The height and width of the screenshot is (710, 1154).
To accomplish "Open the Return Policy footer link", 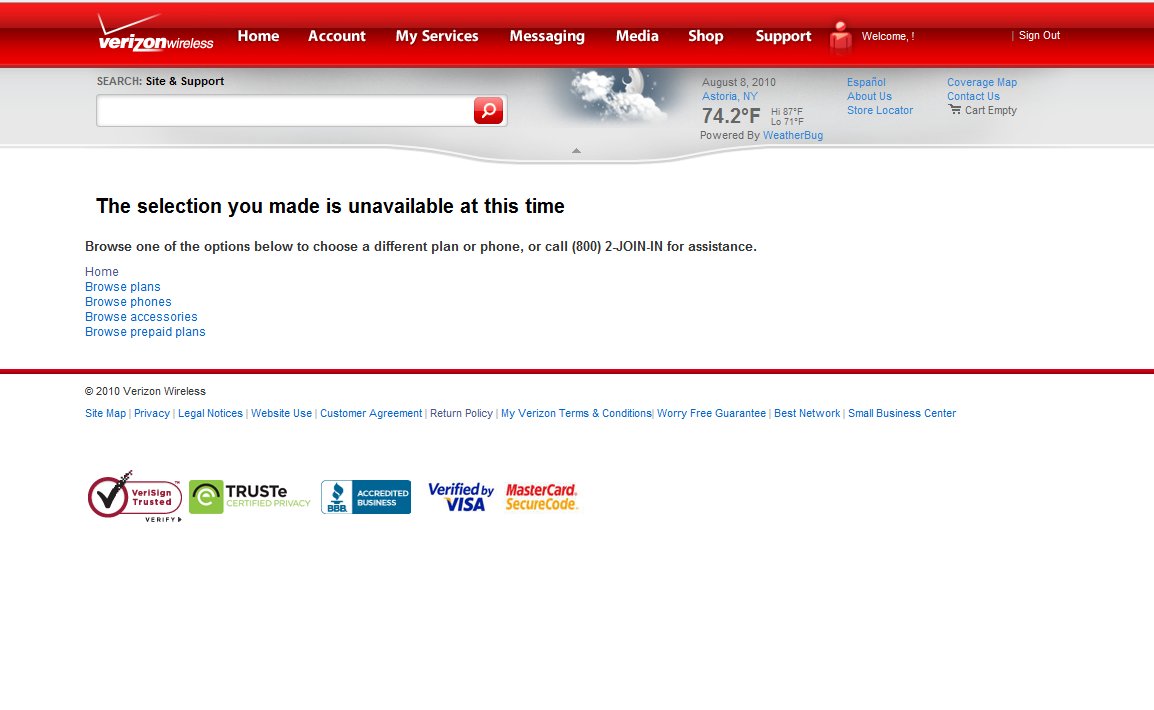I will tap(461, 413).
